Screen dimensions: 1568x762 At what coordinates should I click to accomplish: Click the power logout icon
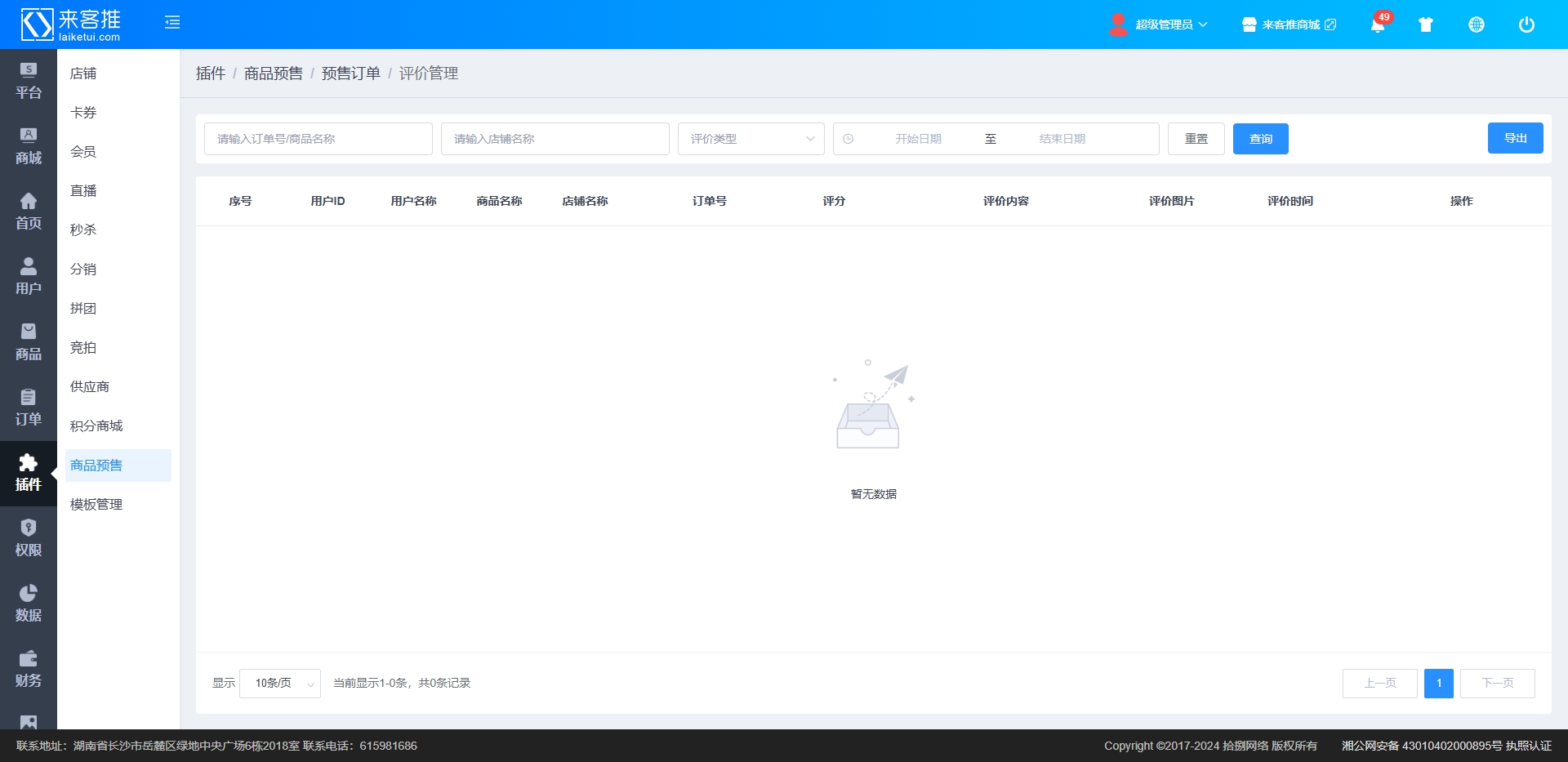click(x=1526, y=25)
